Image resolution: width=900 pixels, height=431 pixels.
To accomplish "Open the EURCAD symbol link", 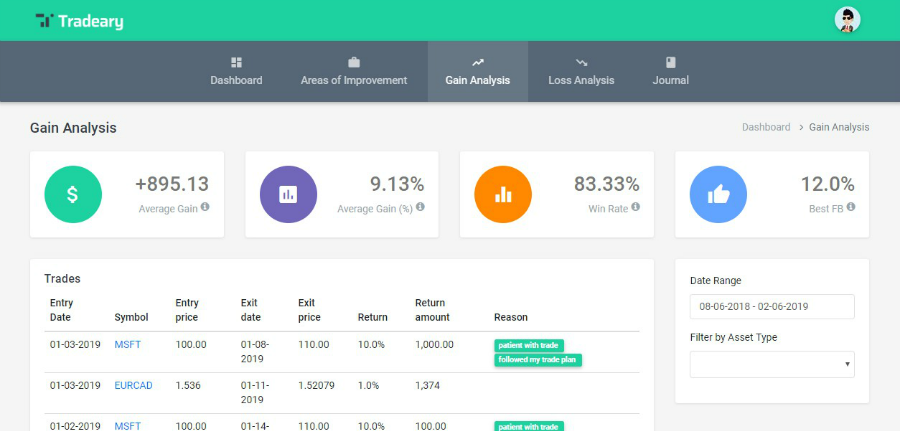I will click(133, 386).
